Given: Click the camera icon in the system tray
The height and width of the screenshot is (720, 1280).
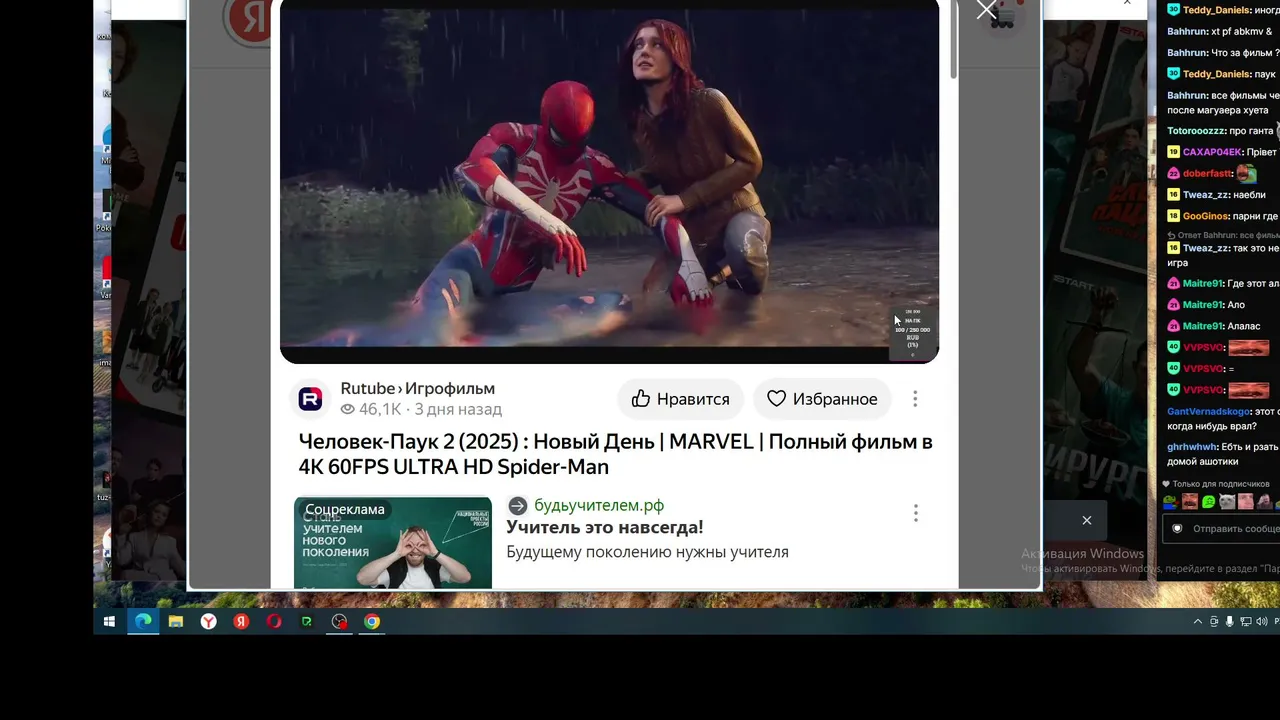Looking at the screenshot, I should pos(1214,622).
